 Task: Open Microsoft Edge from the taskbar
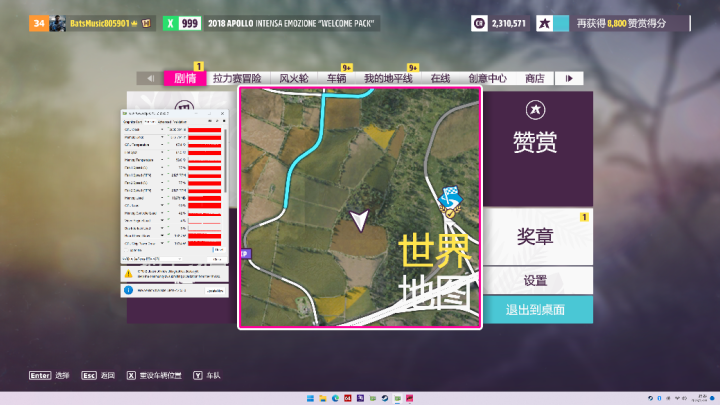[x=335, y=398]
